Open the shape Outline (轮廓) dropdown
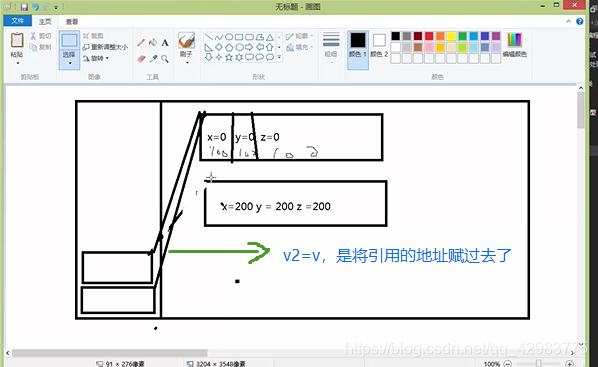Viewport: 598px width, 367px height. click(300, 36)
